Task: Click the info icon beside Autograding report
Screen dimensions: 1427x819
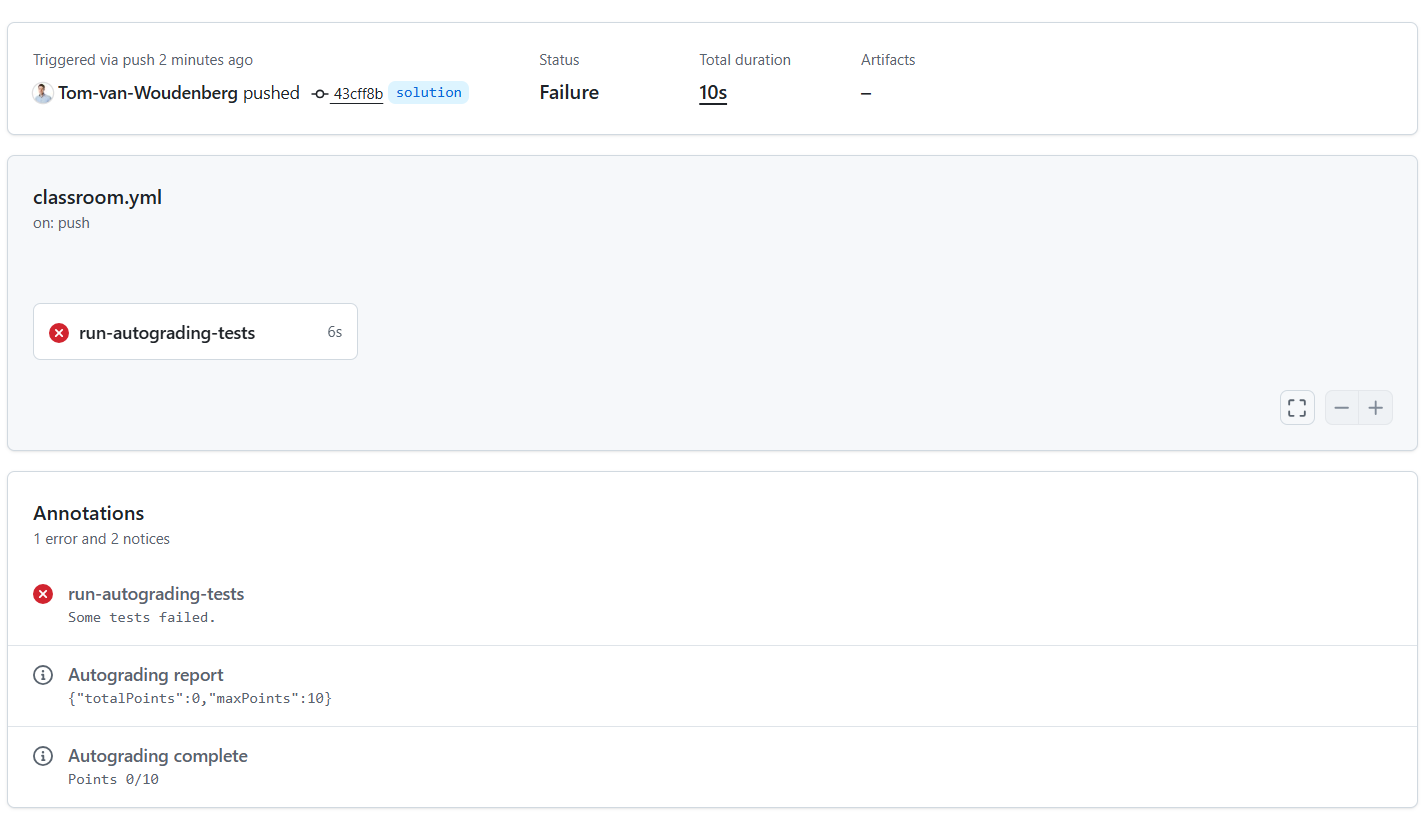Action: coord(43,675)
